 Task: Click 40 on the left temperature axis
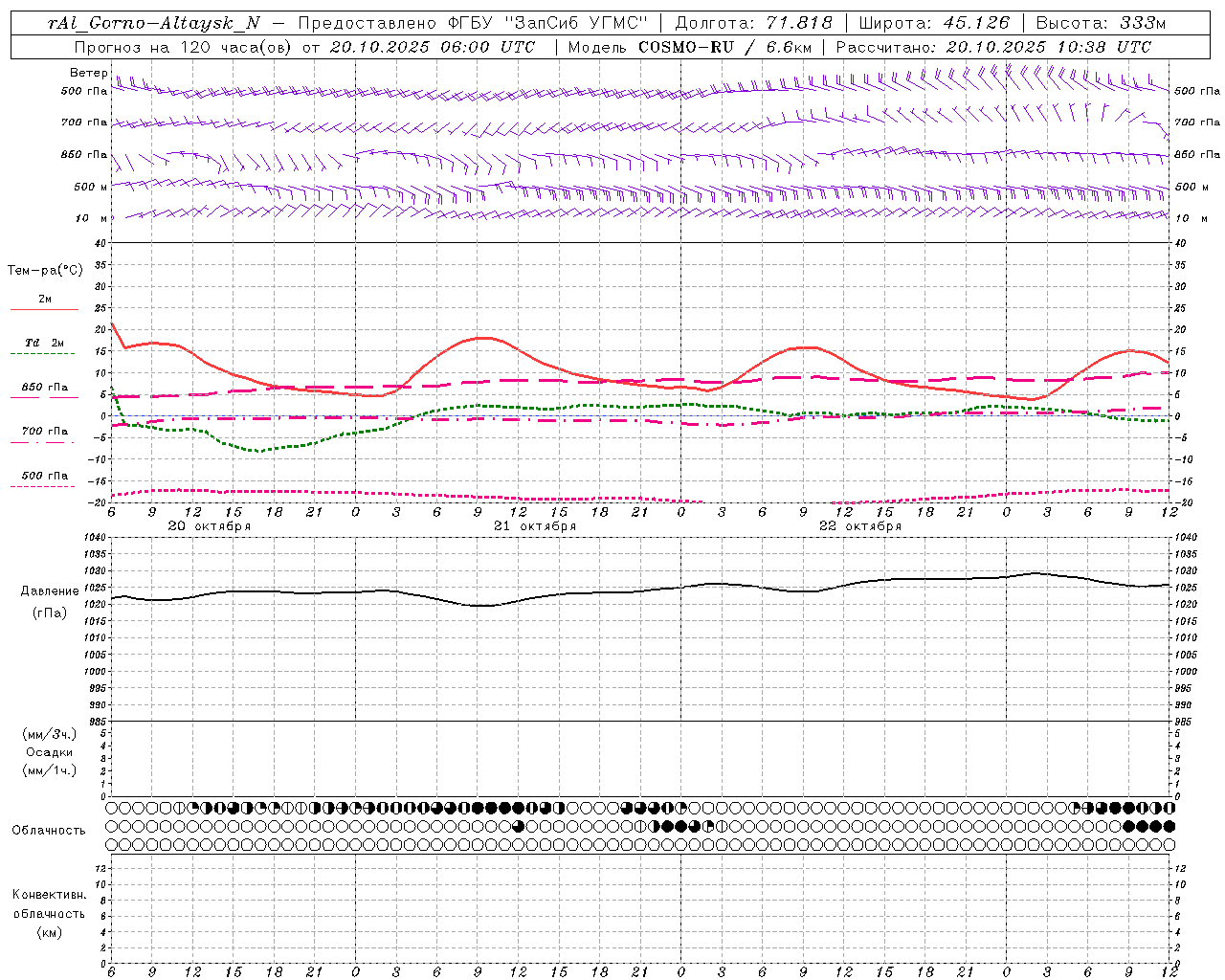[x=100, y=243]
